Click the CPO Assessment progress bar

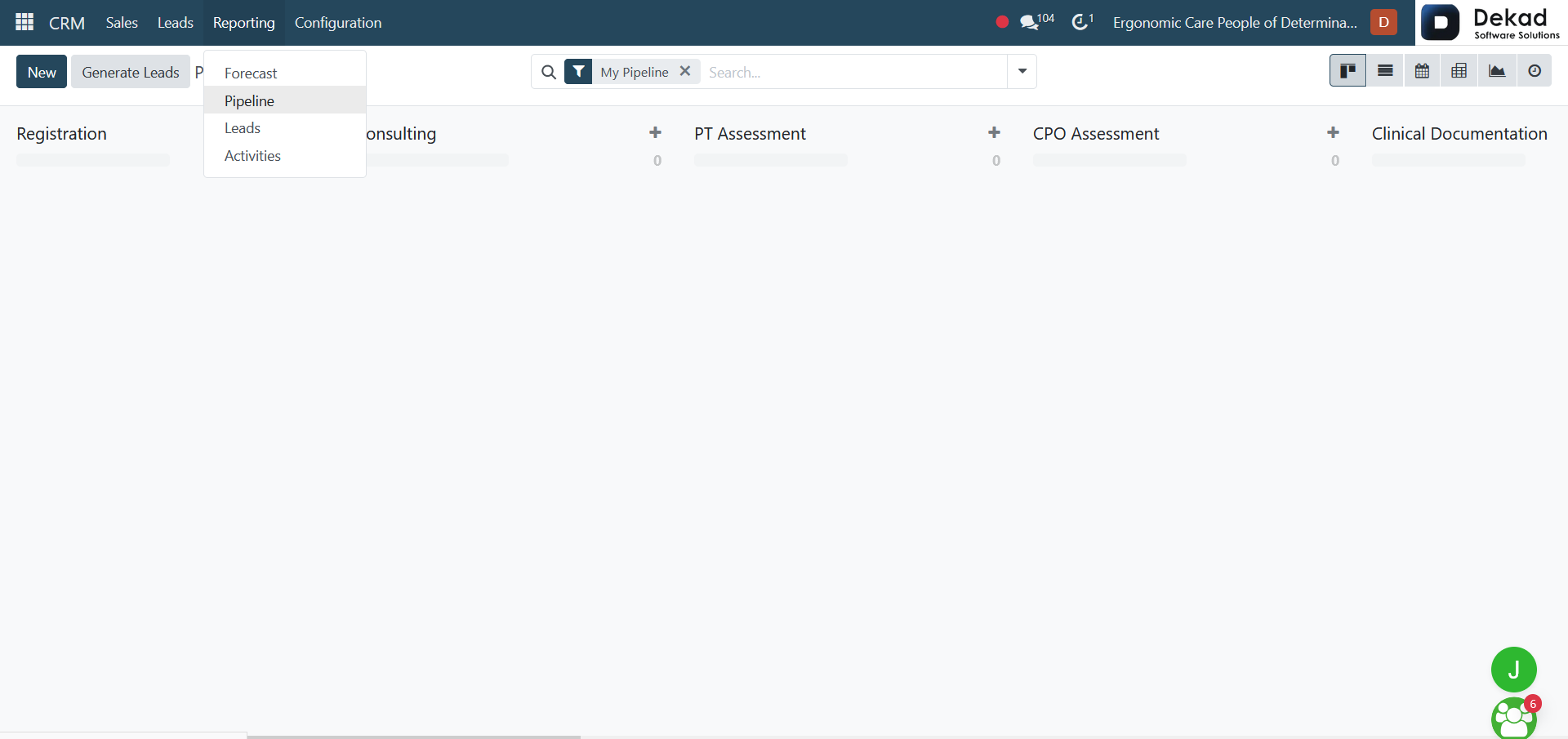point(1110,160)
